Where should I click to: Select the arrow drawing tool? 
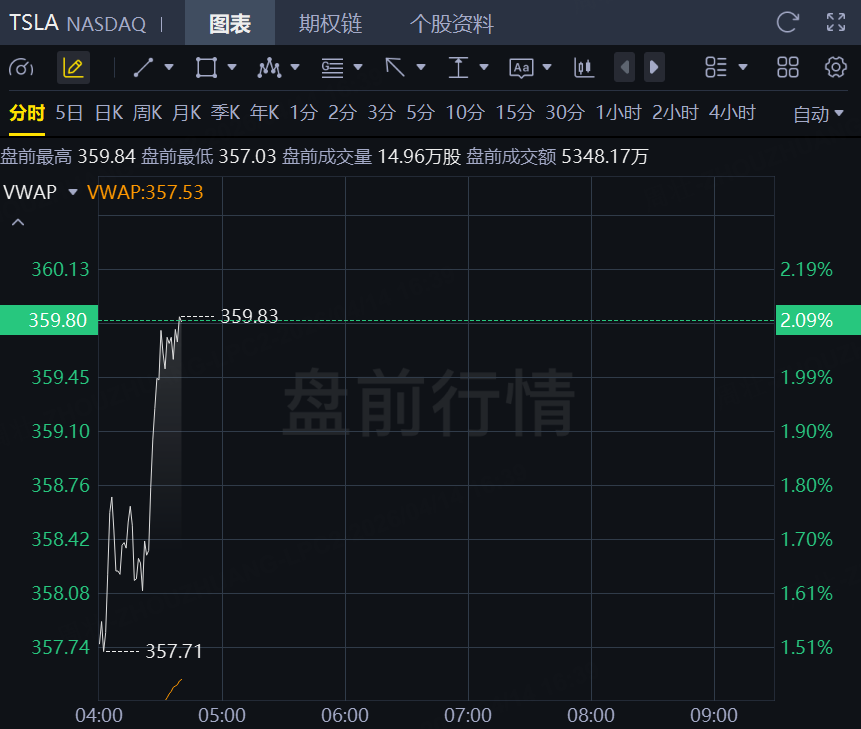click(395, 68)
